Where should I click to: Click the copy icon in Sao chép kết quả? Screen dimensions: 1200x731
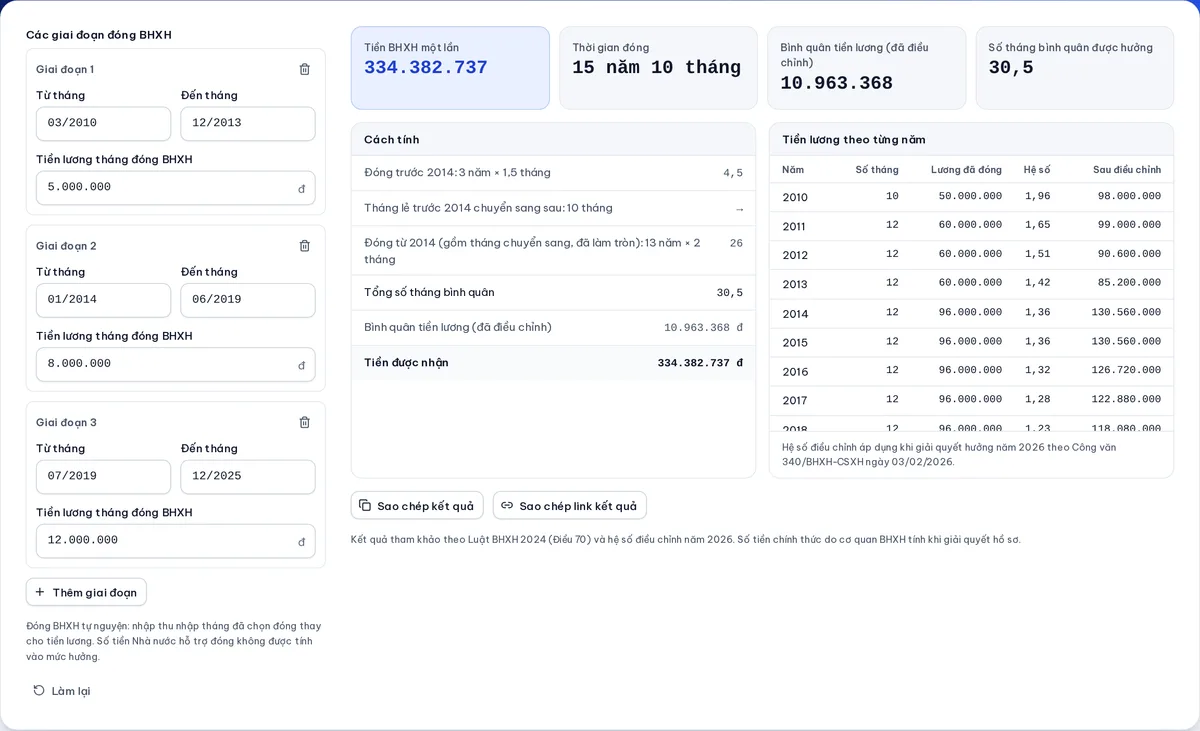(365, 506)
